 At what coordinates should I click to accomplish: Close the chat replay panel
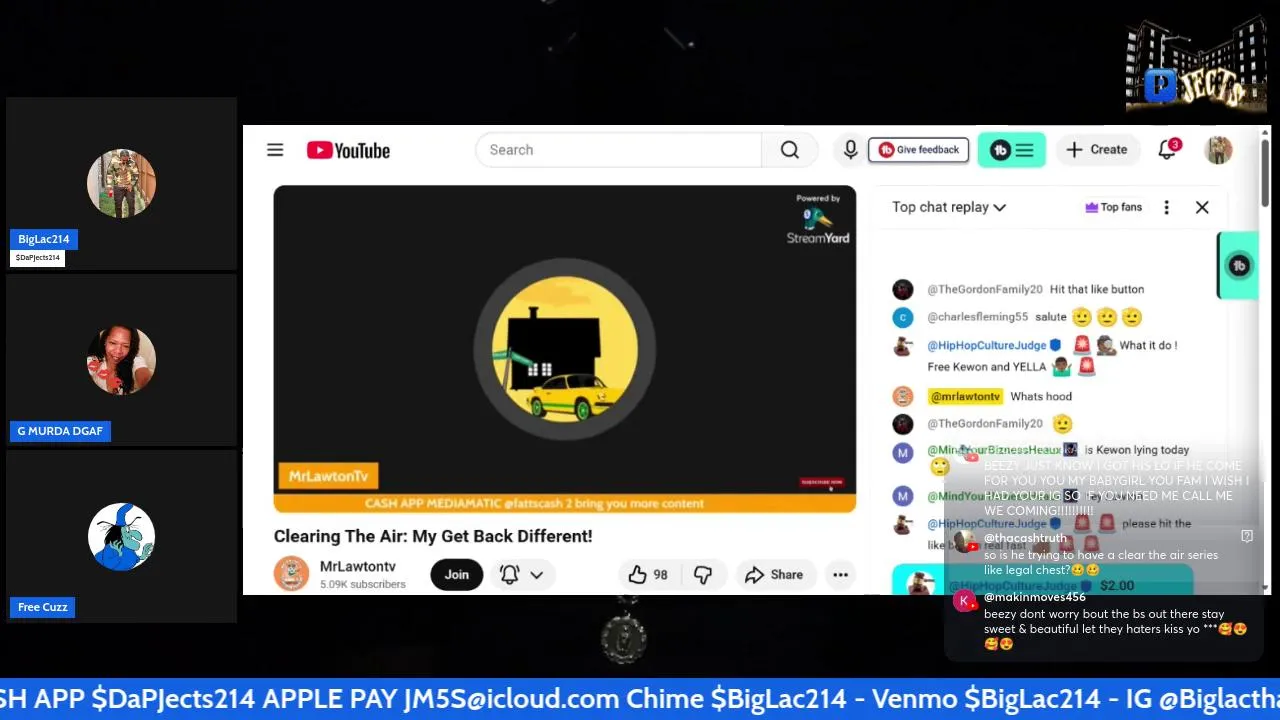[1202, 207]
